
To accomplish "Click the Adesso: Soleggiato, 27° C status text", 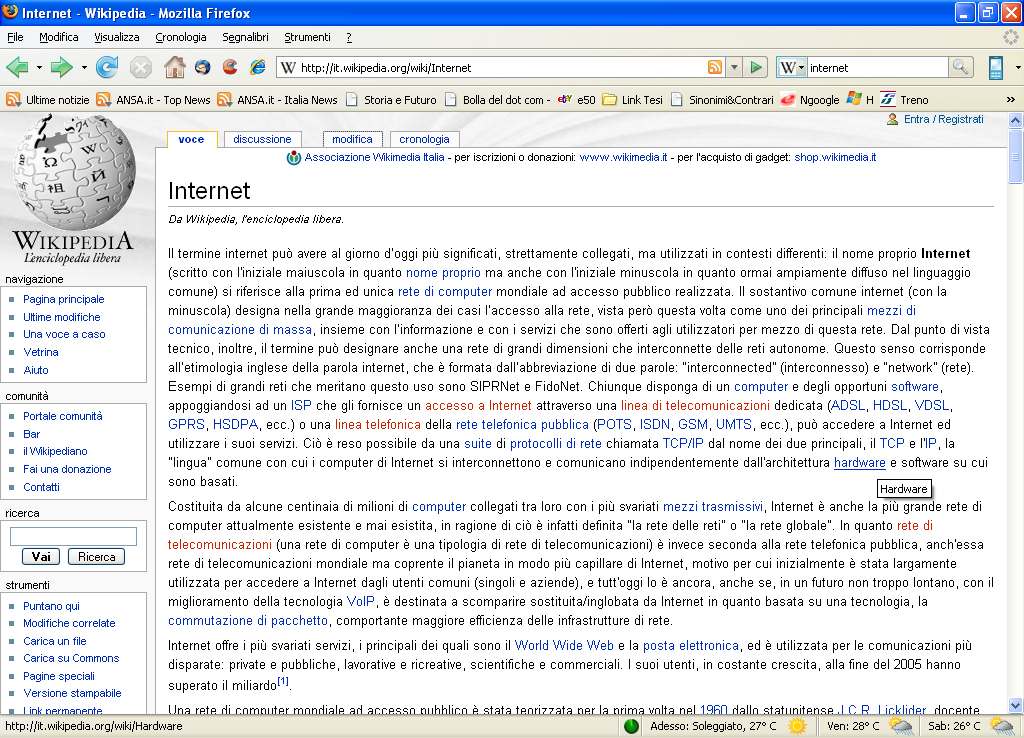I will (x=713, y=726).
